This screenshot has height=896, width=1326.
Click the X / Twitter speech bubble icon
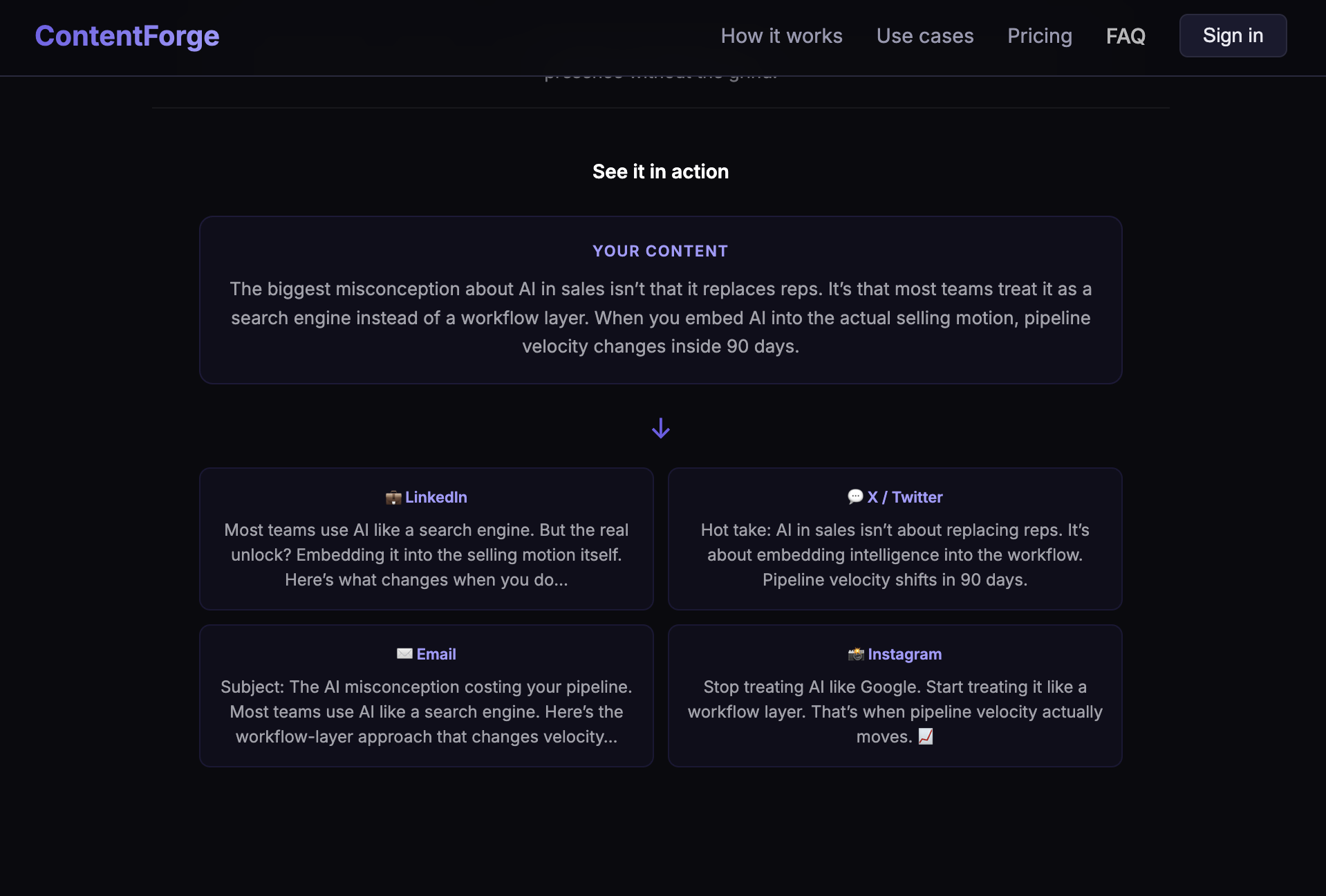855,496
